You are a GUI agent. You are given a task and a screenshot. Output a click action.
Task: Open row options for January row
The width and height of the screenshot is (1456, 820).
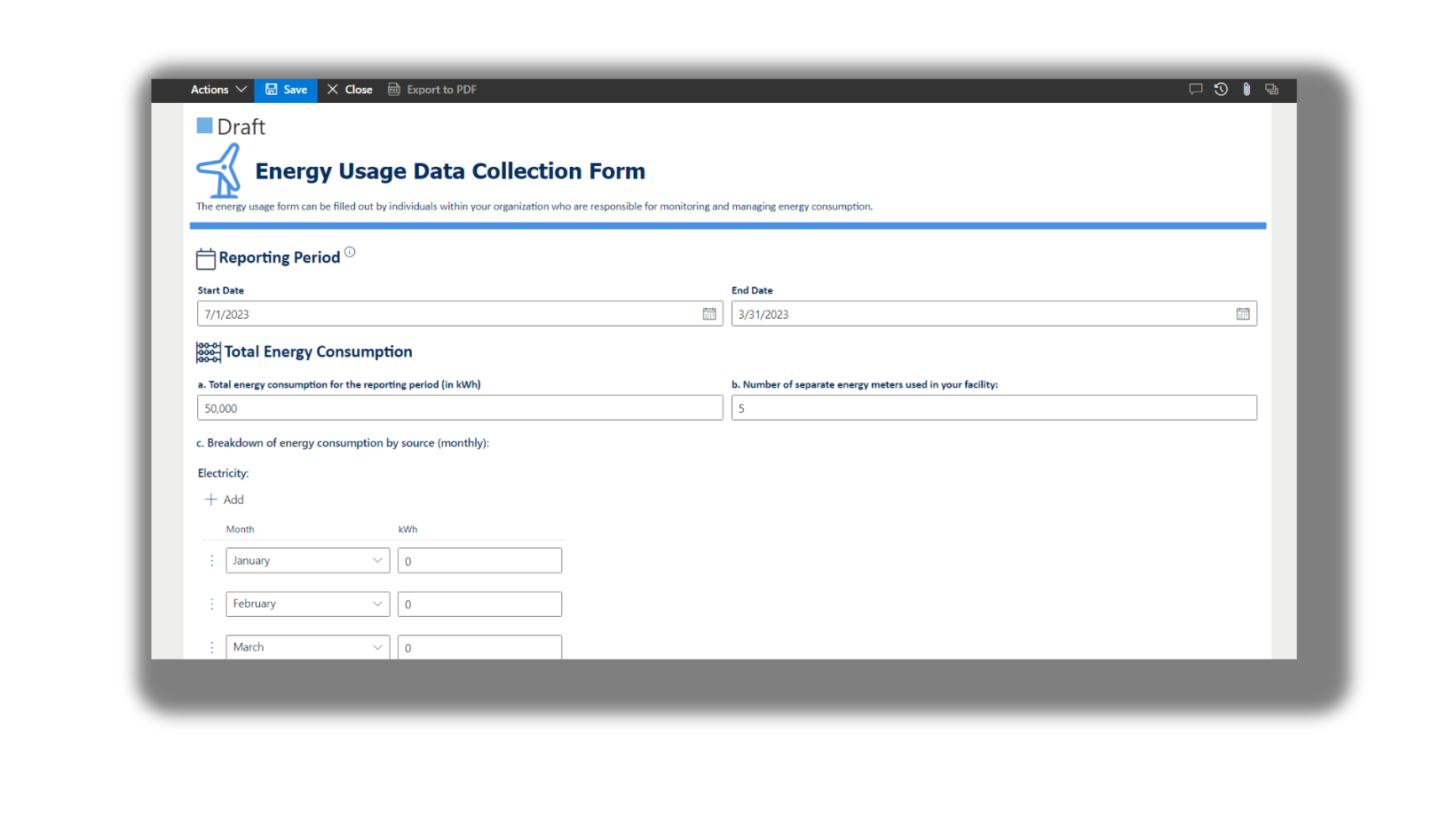[x=211, y=561]
